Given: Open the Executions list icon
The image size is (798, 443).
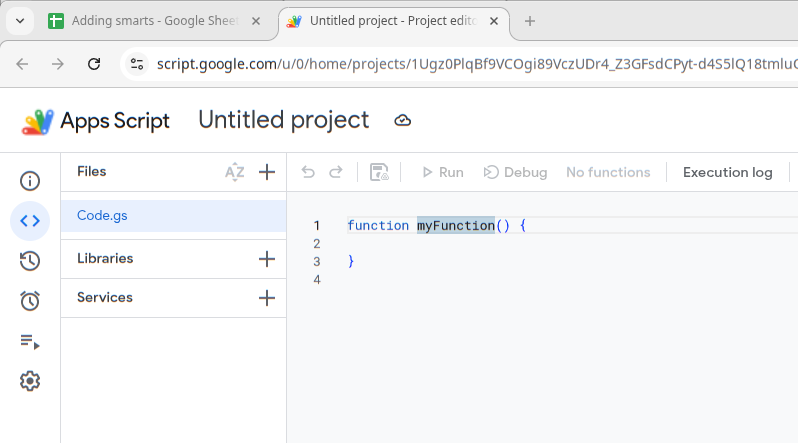Looking at the screenshot, I should 30,341.
